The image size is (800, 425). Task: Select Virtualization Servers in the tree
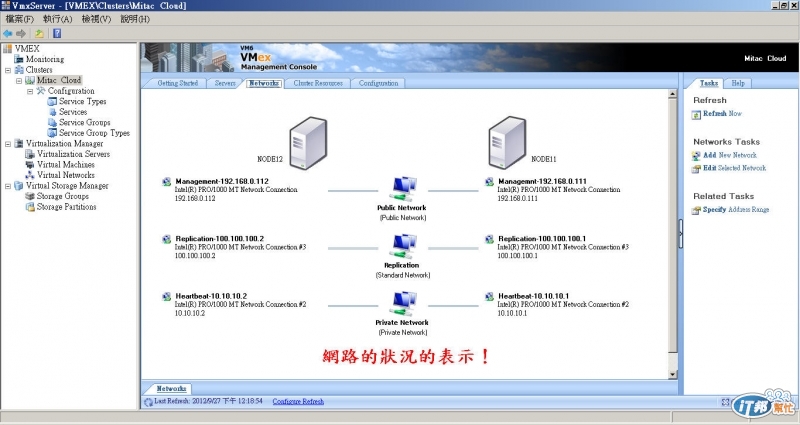coord(73,154)
